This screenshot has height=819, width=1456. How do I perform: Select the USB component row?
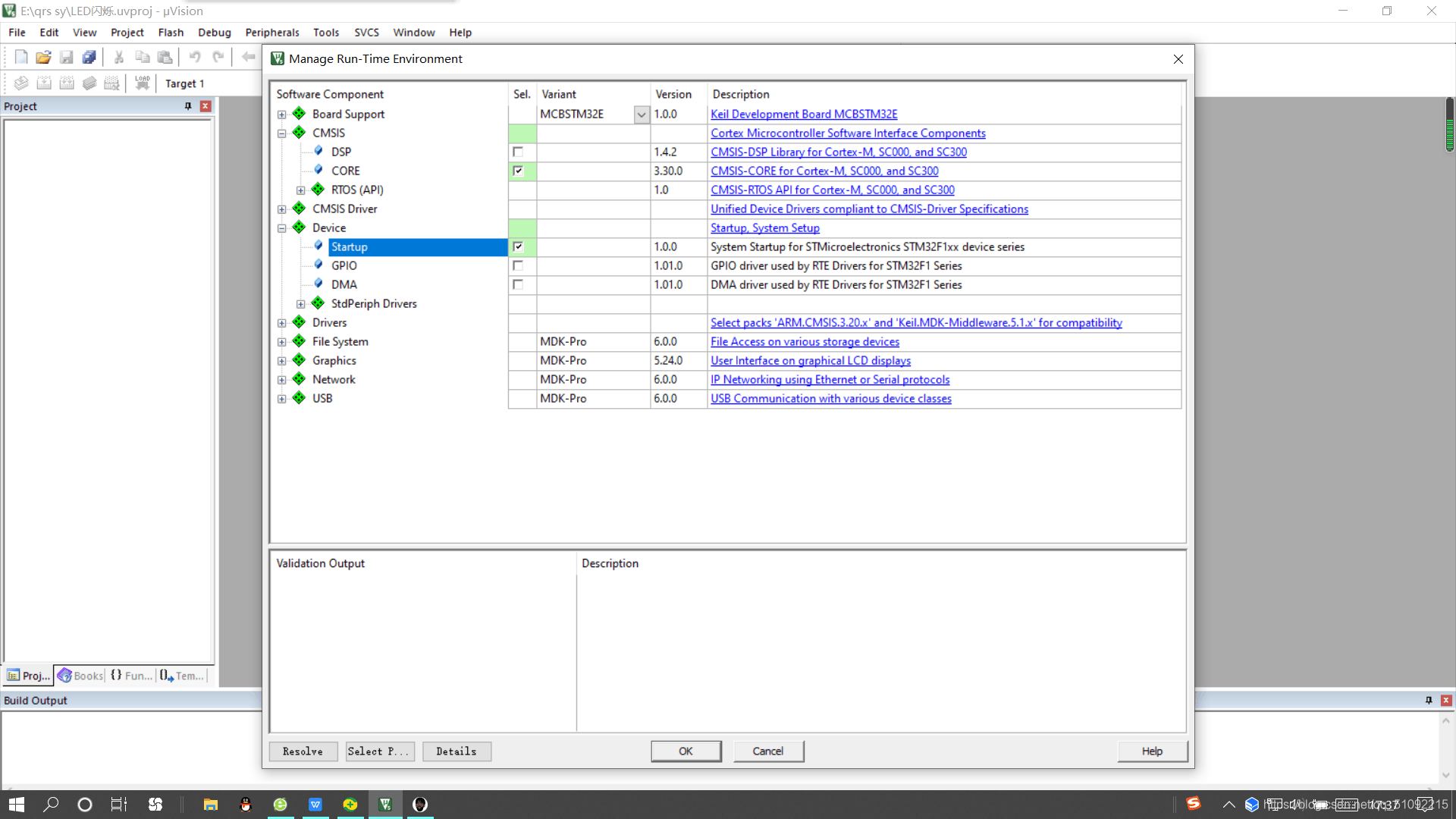(322, 399)
